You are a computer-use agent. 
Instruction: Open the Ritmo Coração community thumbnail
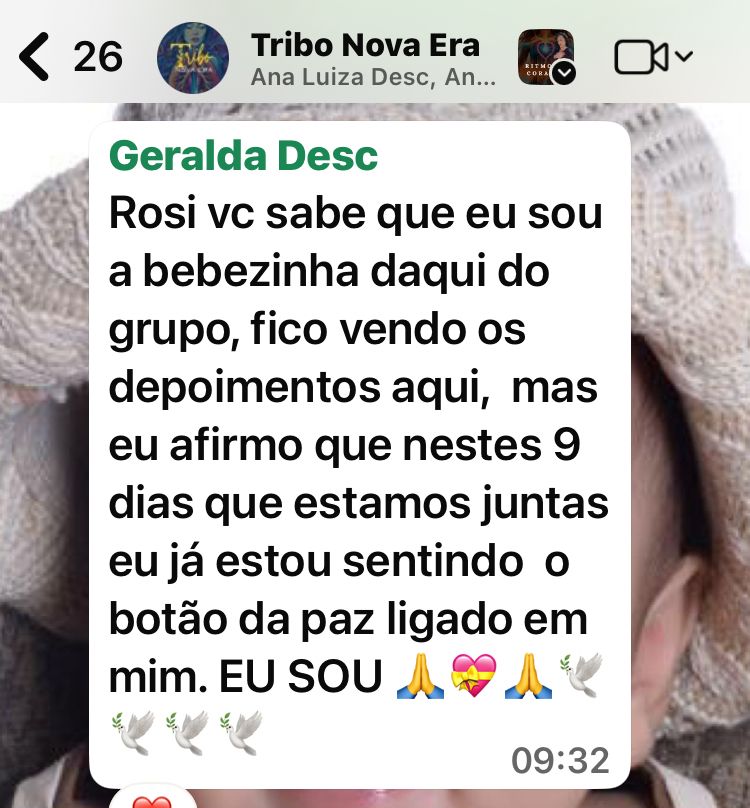coord(545,56)
